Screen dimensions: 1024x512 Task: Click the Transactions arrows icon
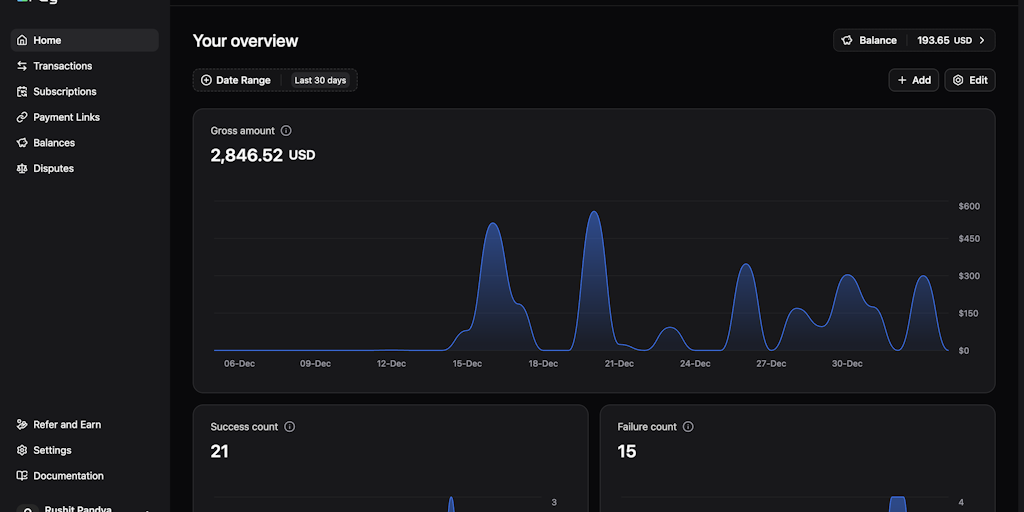(22, 66)
